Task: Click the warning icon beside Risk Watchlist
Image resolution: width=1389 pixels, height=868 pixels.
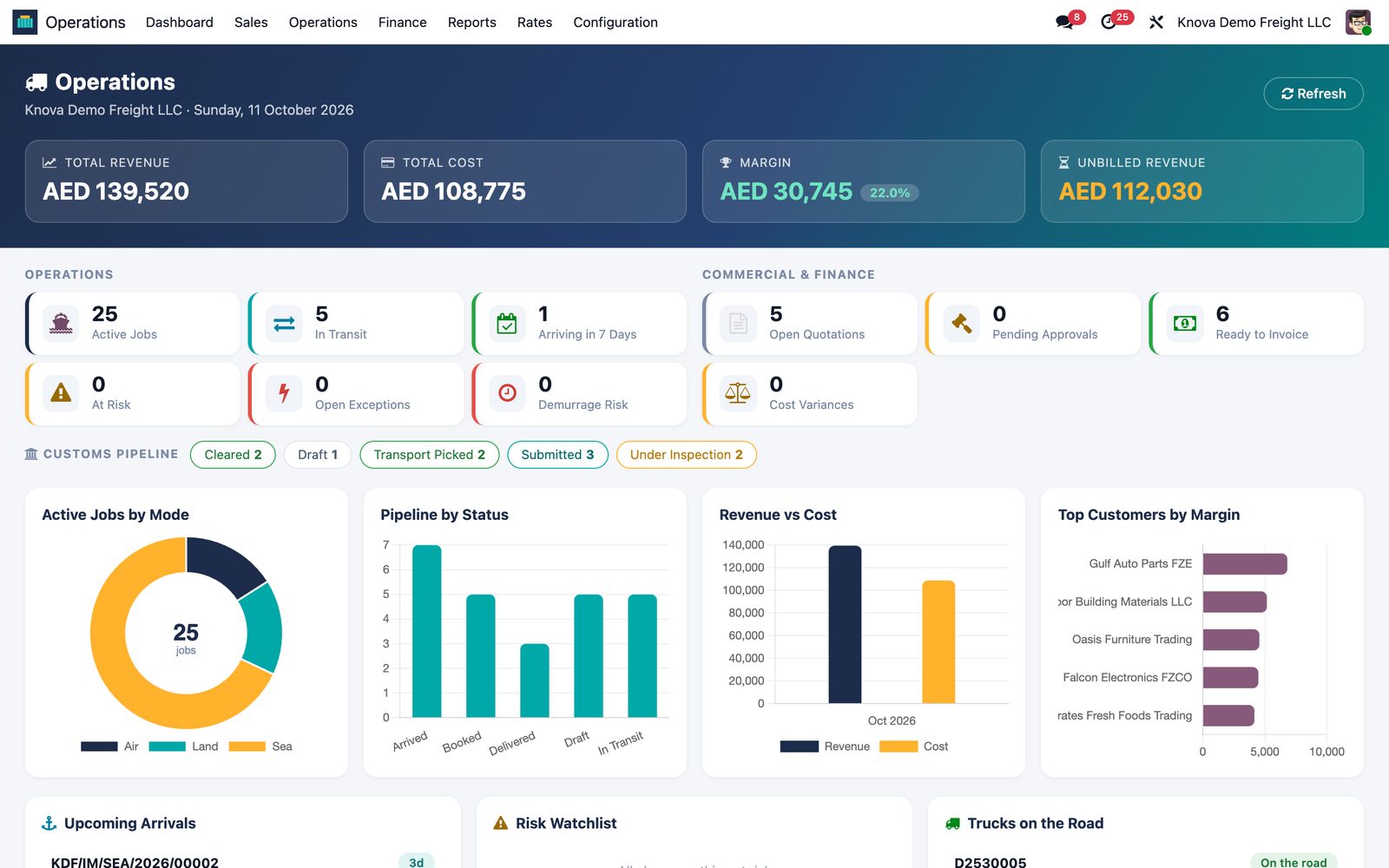Action: point(501,823)
